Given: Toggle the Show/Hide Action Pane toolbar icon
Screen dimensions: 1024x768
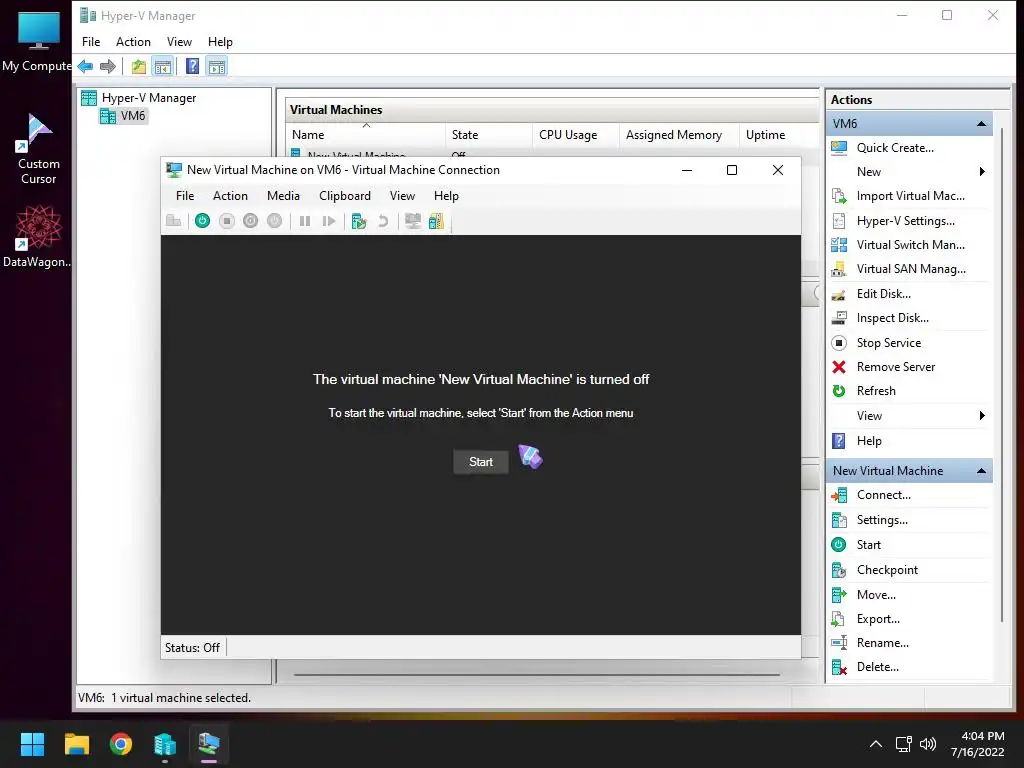Looking at the screenshot, I should tap(217, 66).
